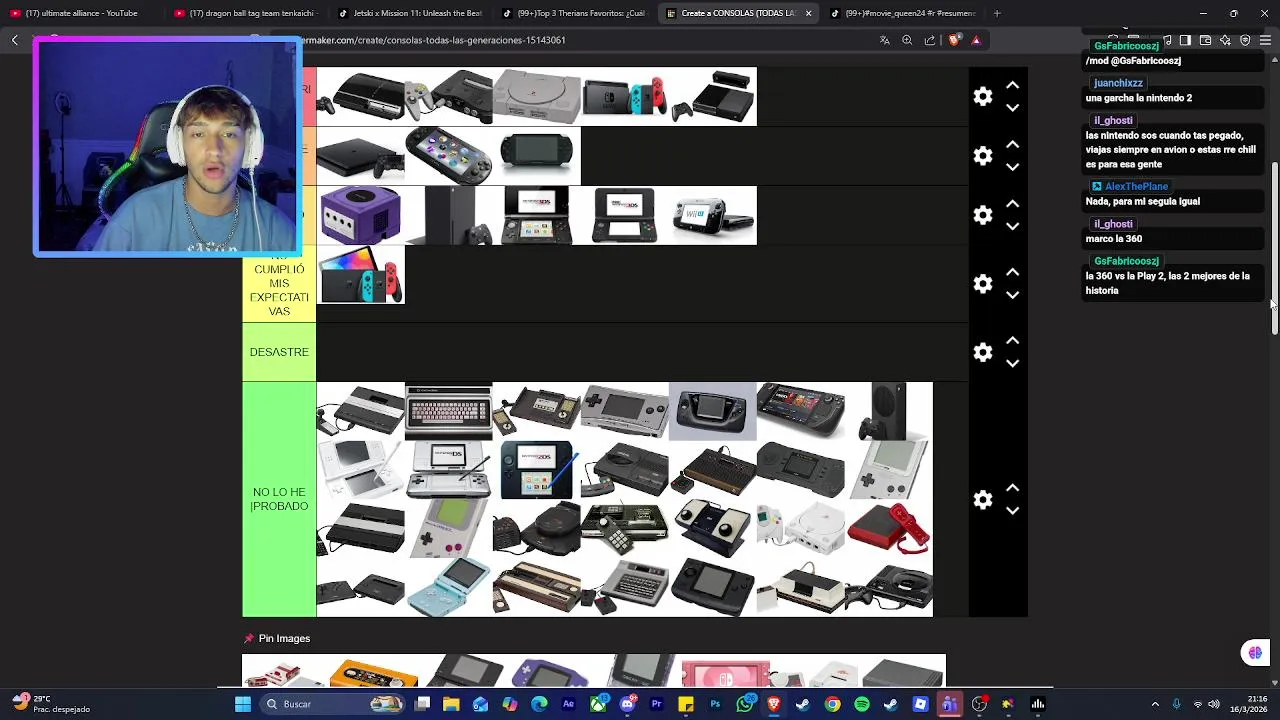1280x720 pixels.
Task: Select the Steam Deck image
Action: tap(800, 411)
